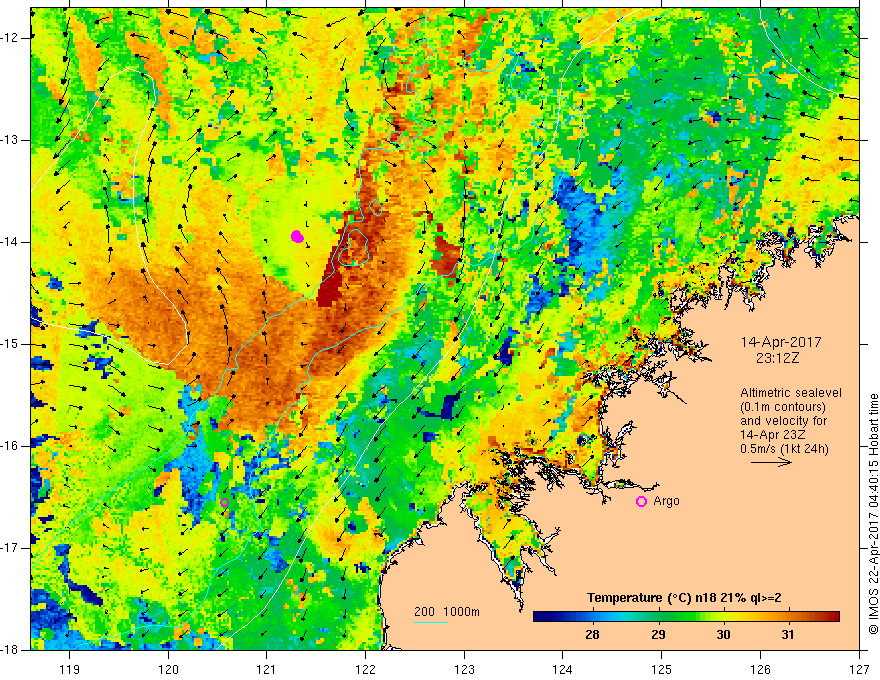The image size is (880, 680).
Task: Click the IMOS copyright timestamp text
Action: tap(873, 514)
